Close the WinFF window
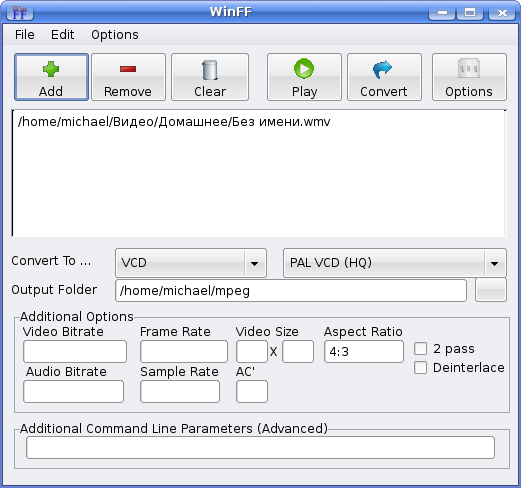Image resolution: width=521 pixels, height=488 pixels. click(x=502, y=13)
